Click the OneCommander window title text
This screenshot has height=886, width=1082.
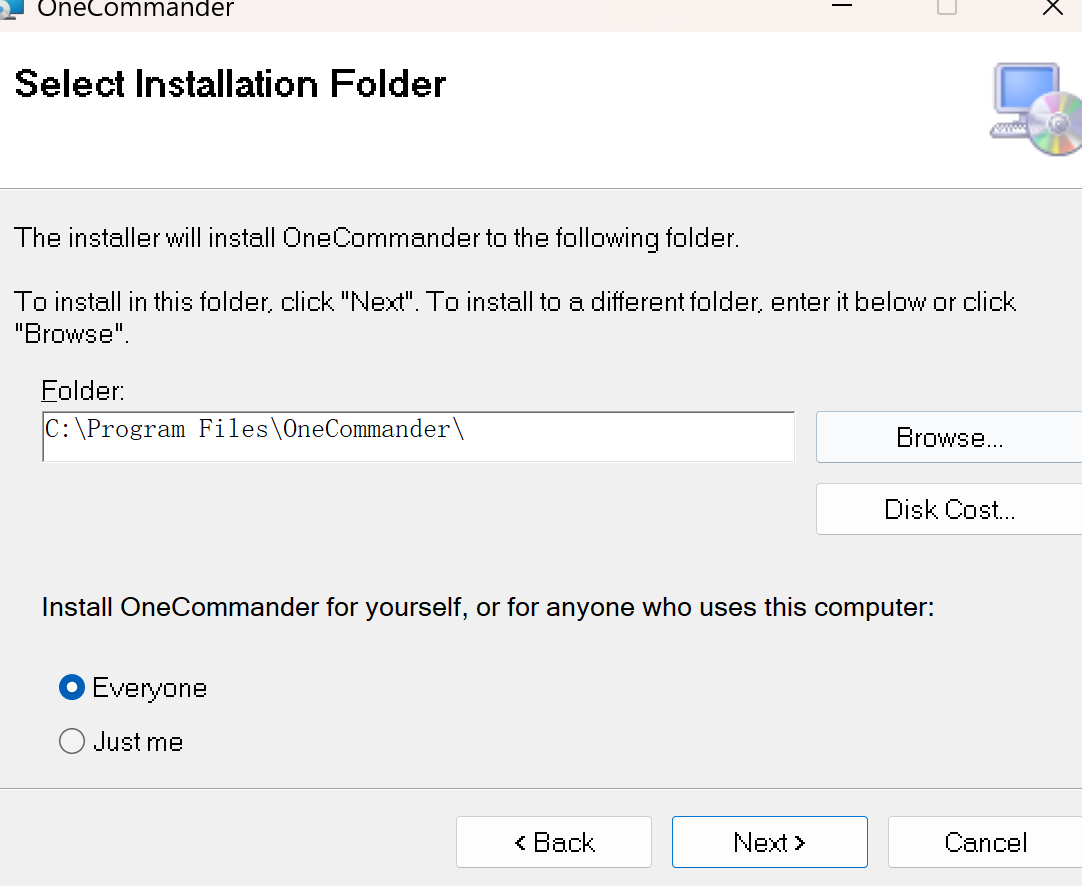(135, 10)
